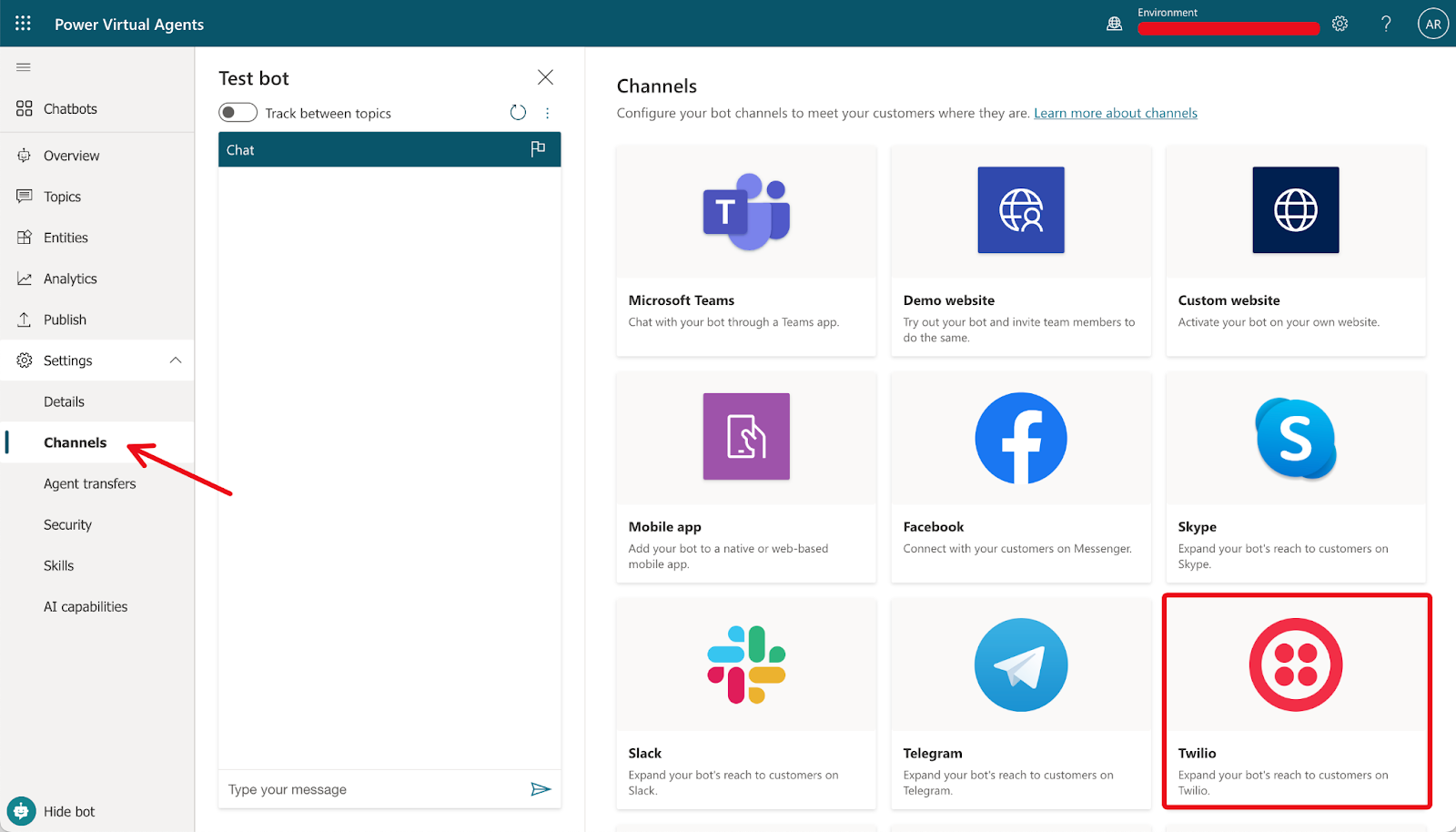Click the Hide bot robot icon

pos(22,811)
